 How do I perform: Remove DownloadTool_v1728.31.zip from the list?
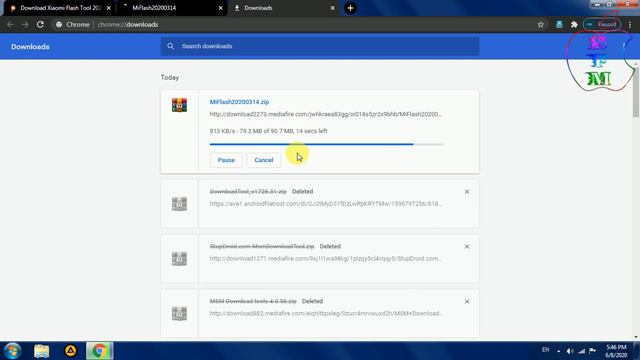(467, 192)
